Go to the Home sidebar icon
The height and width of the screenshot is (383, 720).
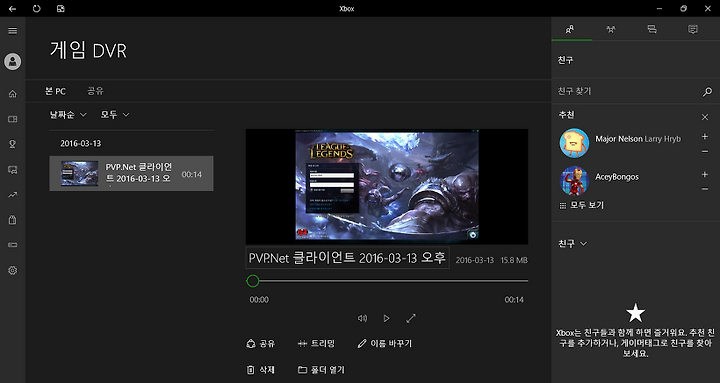pos(13,94)
